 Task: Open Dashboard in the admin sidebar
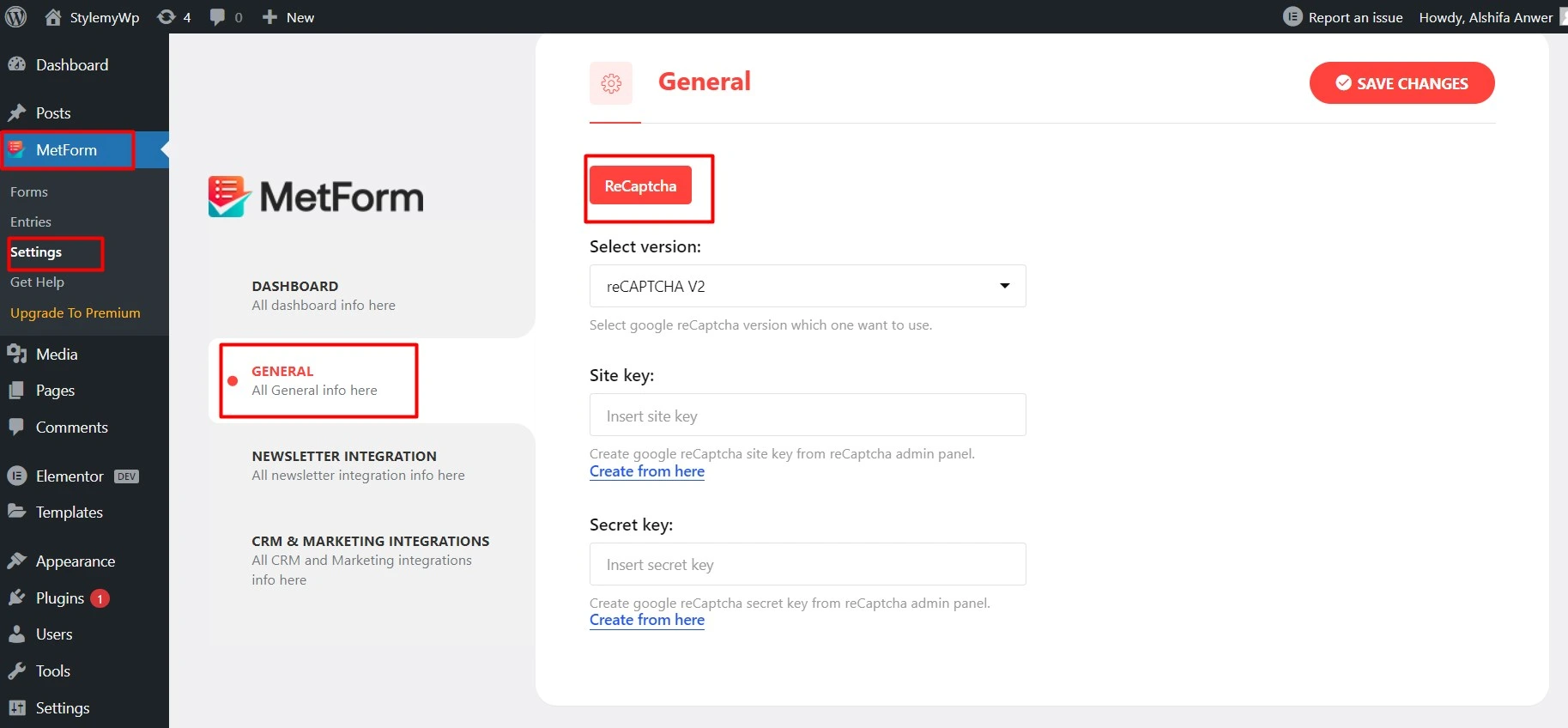point(72,64)
